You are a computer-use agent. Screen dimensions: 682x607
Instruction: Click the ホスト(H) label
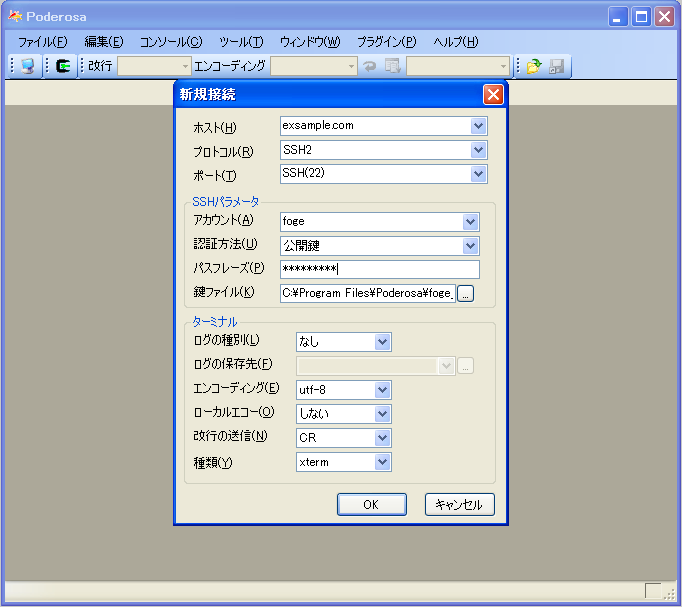[215, 128]
